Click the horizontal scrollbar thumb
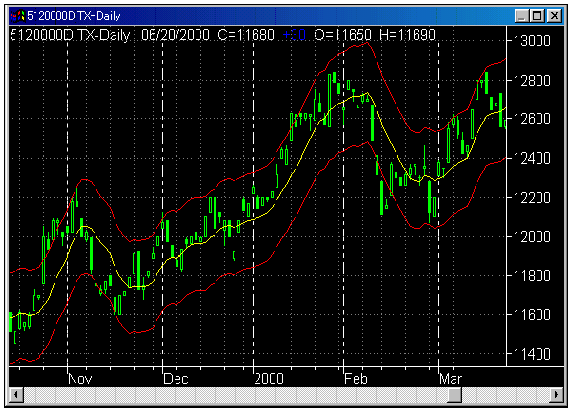The width and height of the screenshot is (571, 411). coord(454,395)
